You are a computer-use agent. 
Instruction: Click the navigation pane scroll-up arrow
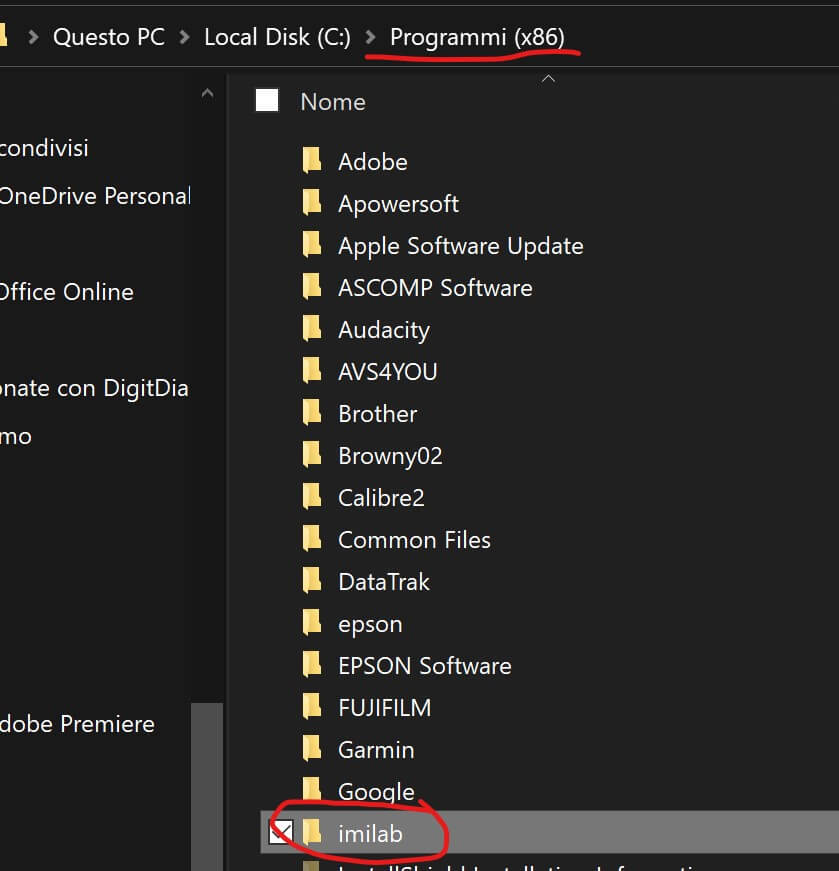pos(207,94)
